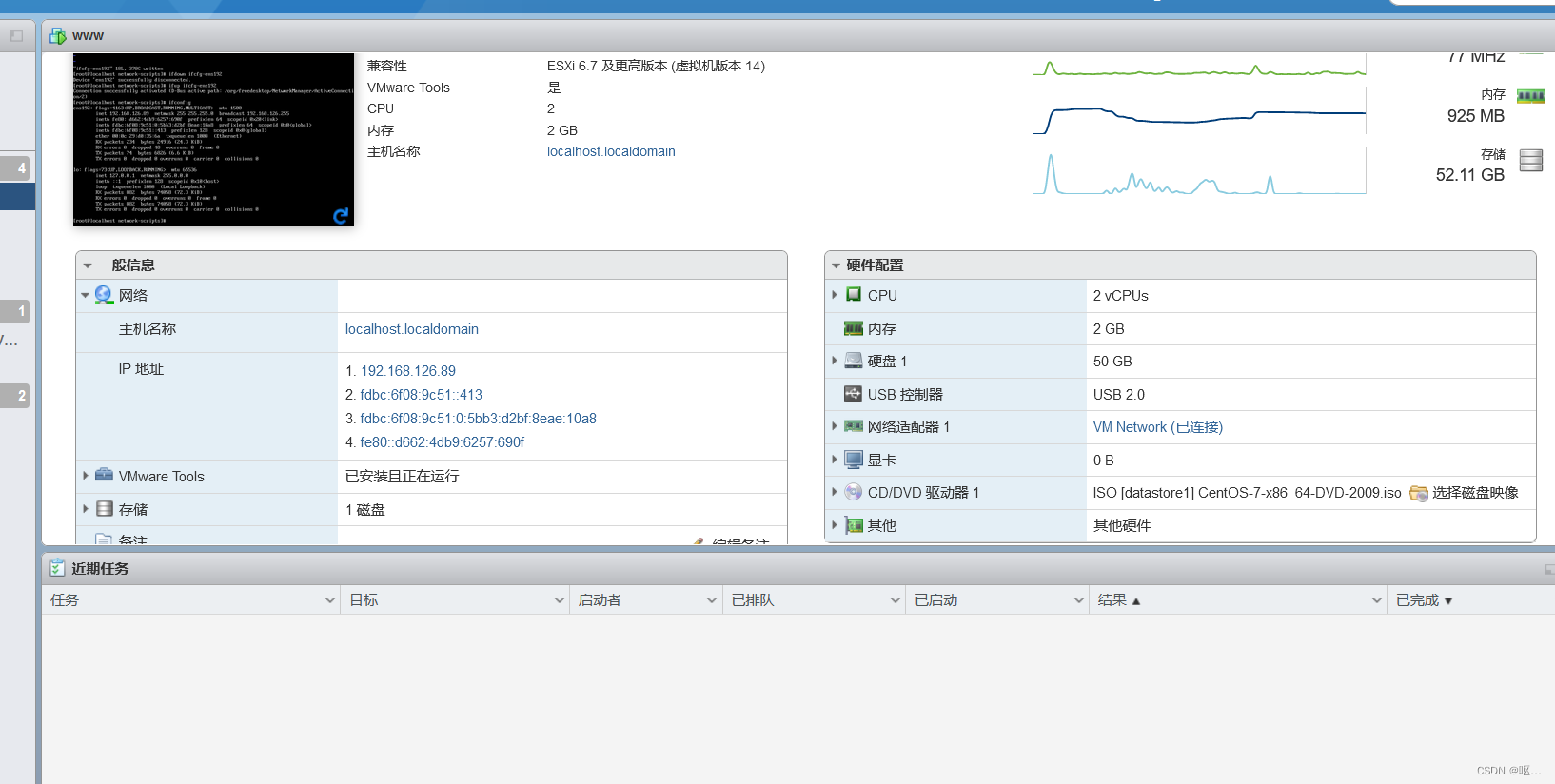Open the VM Network (已连接) link
The image size is (1555, 784).
1158,427
